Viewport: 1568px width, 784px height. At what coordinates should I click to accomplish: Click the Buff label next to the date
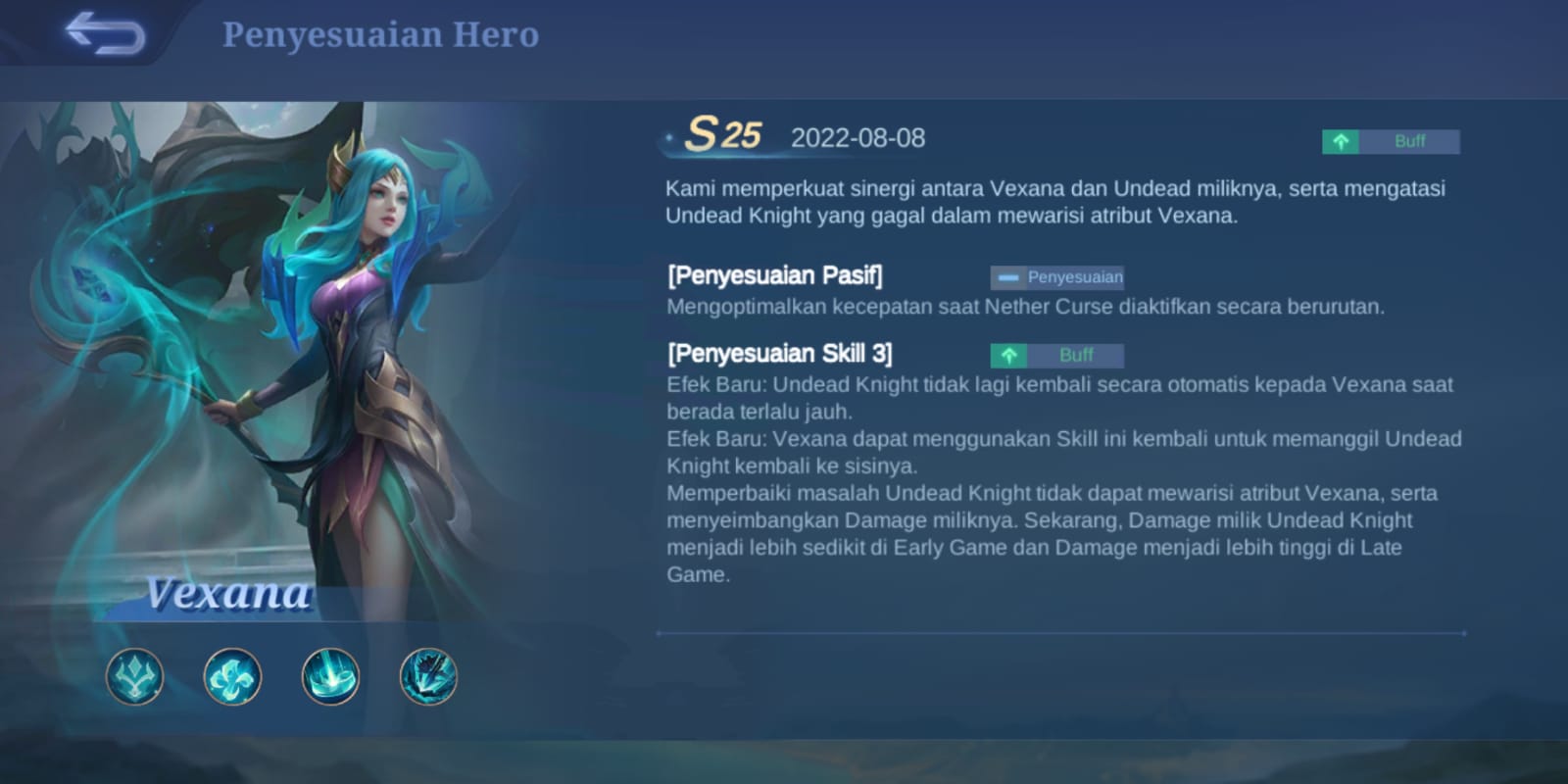pos(1409,142)
